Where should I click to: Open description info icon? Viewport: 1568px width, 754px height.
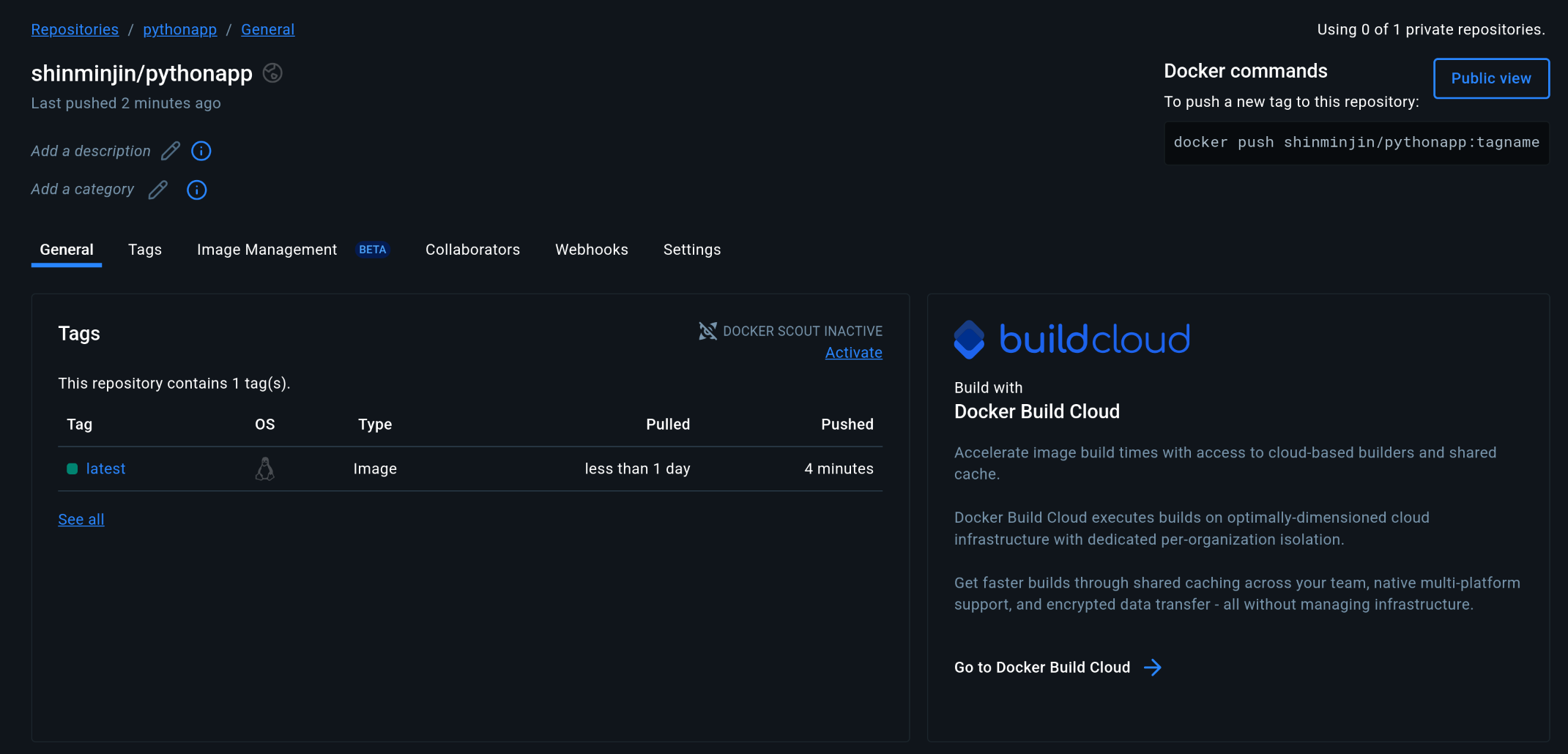pos(201,151)
